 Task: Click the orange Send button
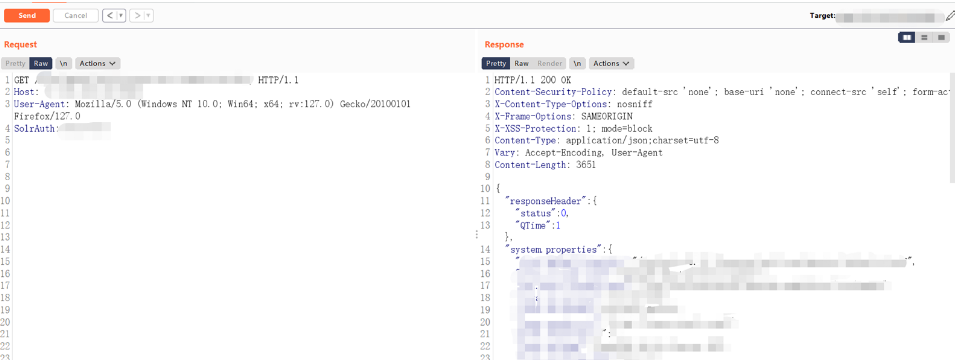(27, 16)
